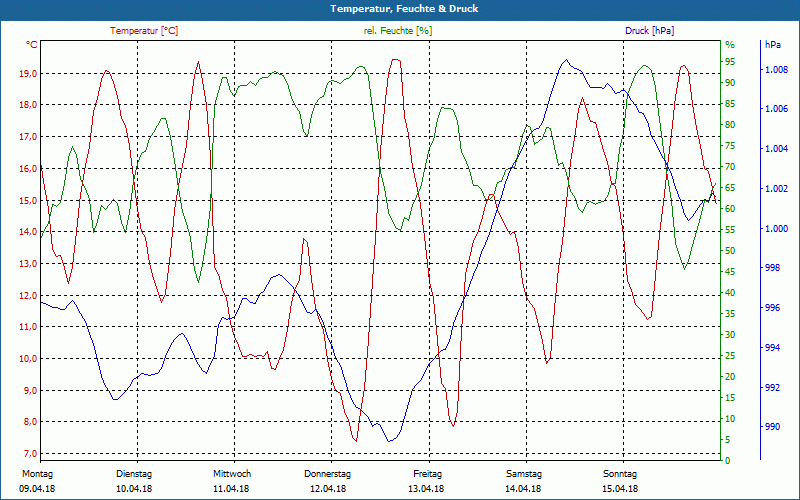Click the 65 humidity axis value
Image resolution: width=800 pixels, height=500 pixels.
pos(730,188)
